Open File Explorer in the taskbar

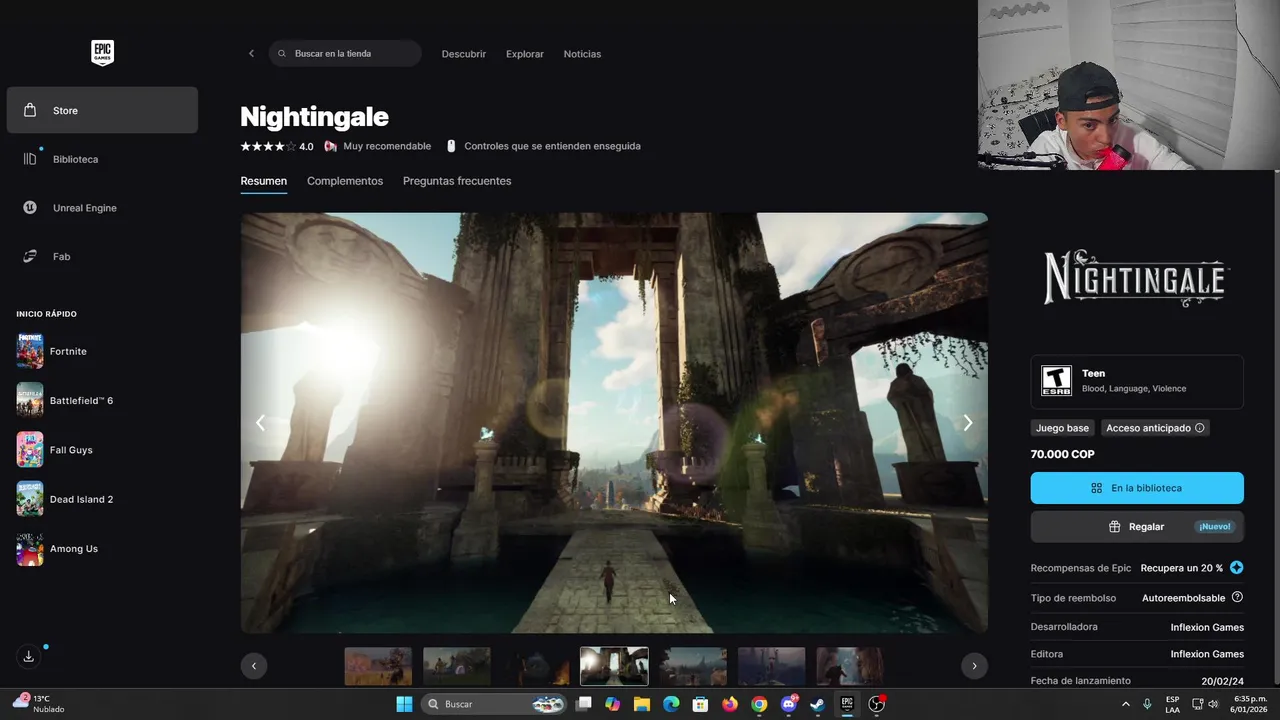[642, 704]
